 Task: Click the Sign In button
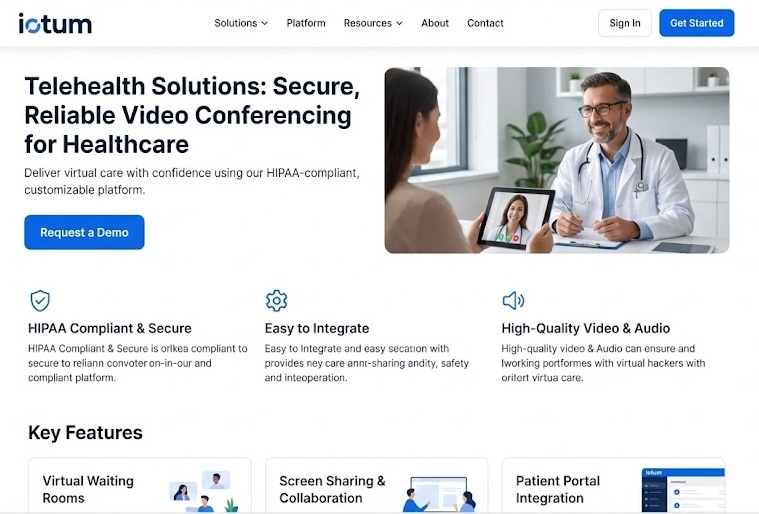pos(624,23)
